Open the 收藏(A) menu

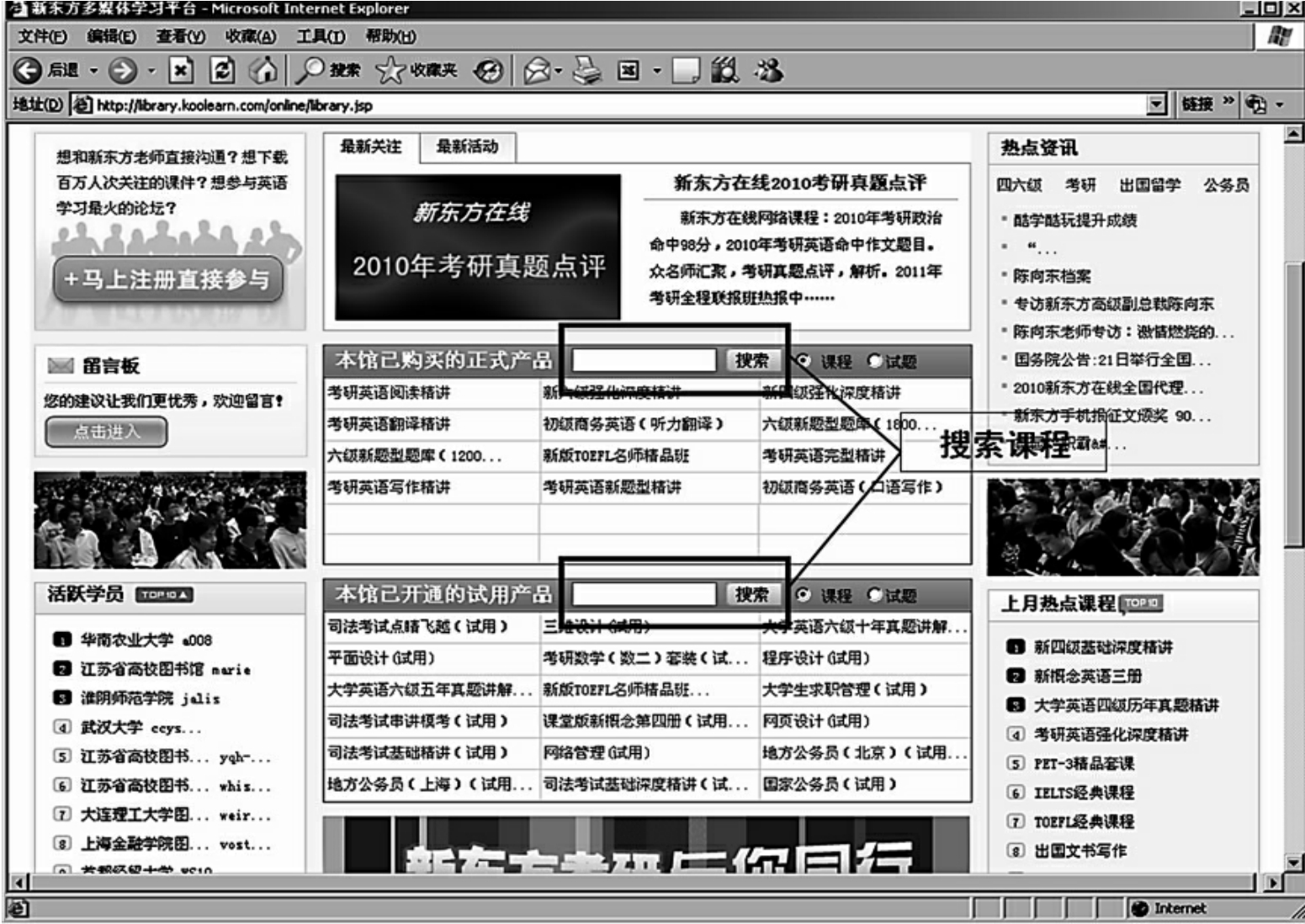251,36
